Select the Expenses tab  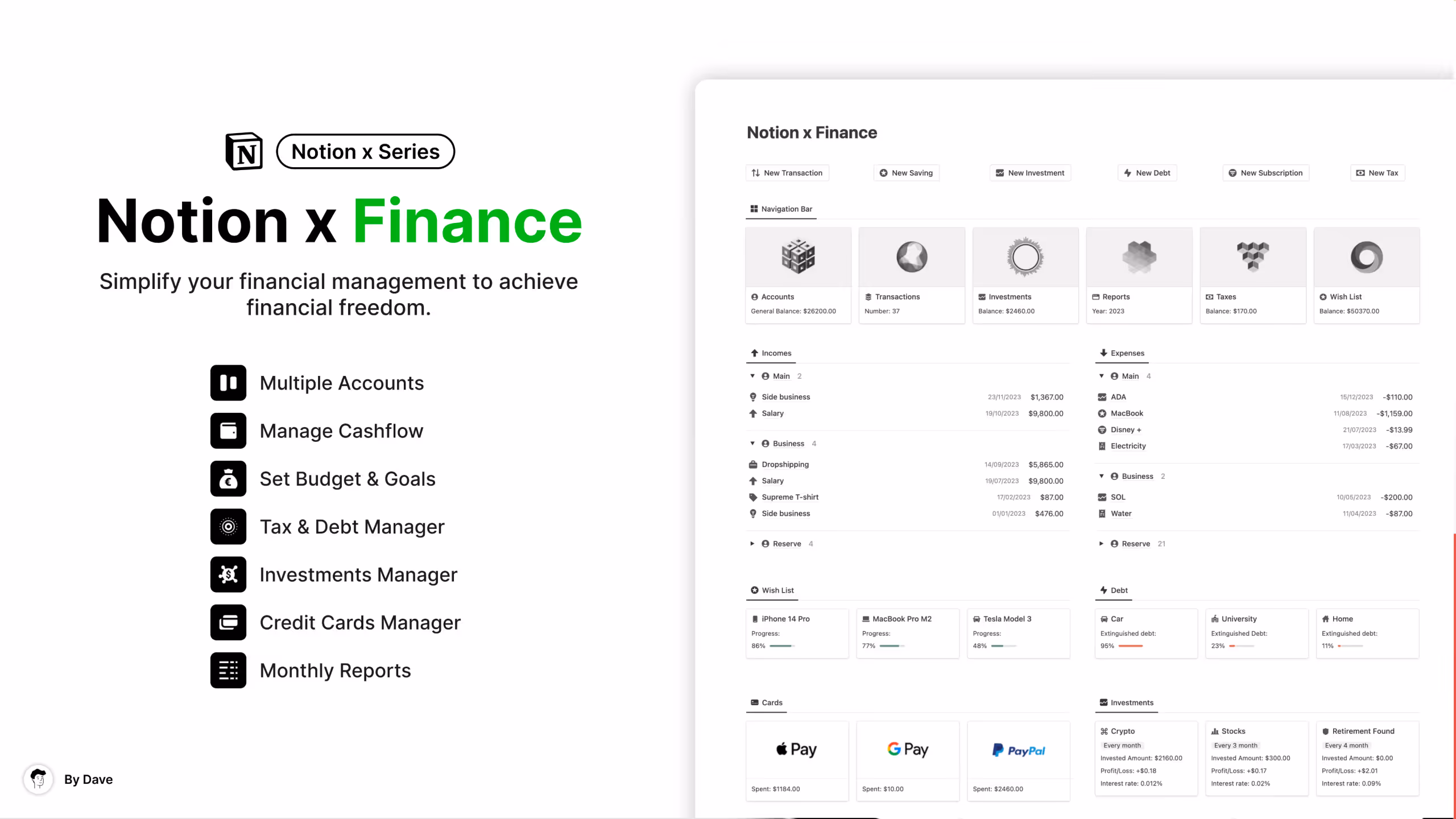click(1122, 353)
